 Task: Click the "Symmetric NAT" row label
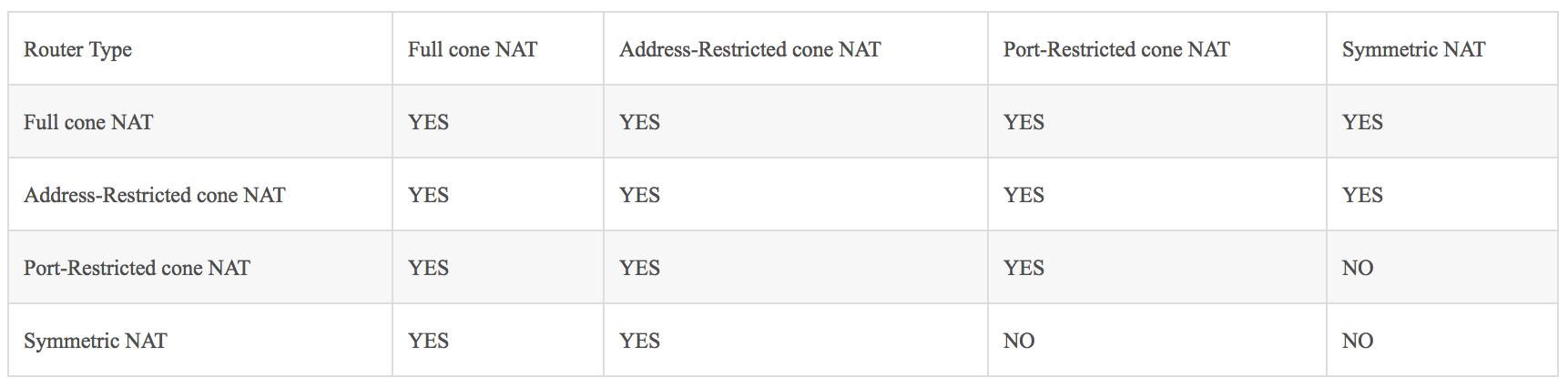click(95, 341)
